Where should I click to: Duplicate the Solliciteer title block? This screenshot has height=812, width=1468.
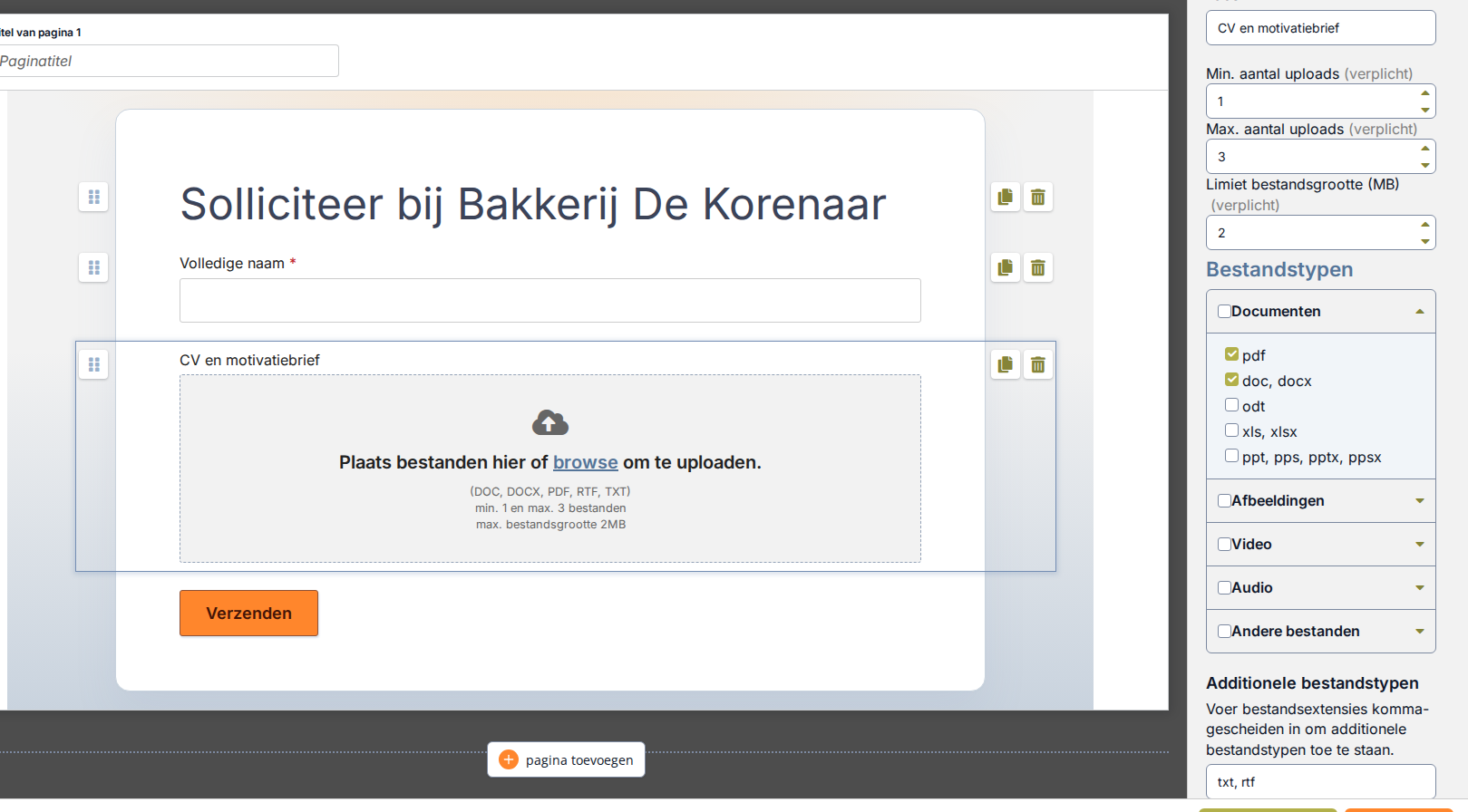1006,197
